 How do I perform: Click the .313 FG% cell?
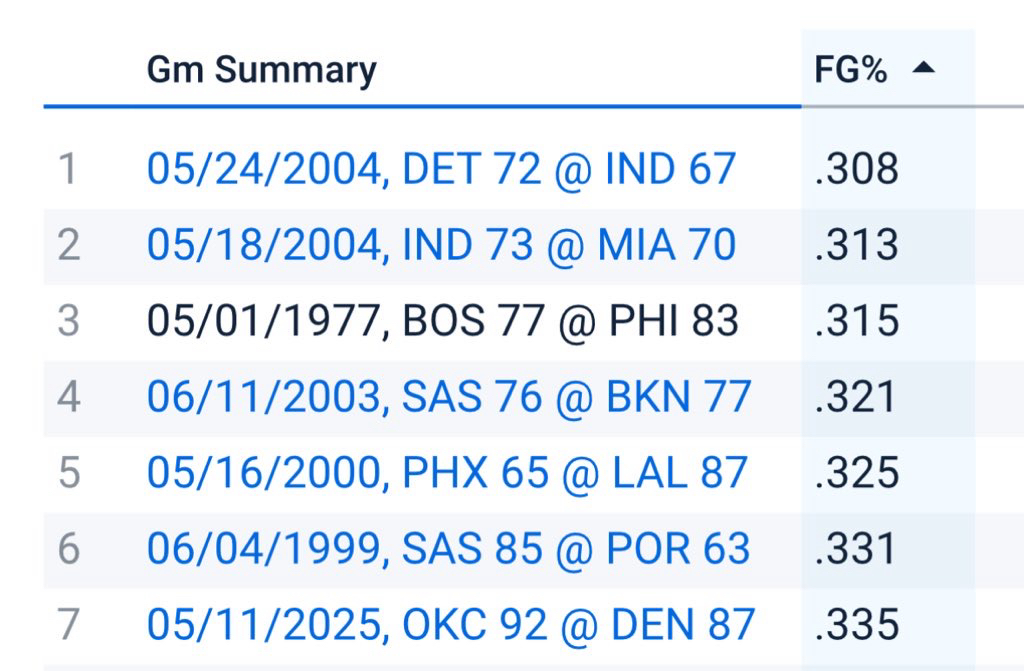coord(856,245)
